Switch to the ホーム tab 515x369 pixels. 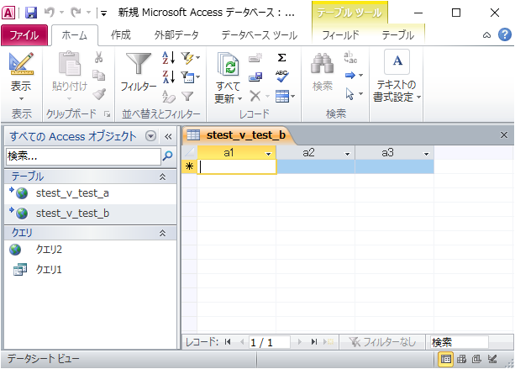point(75,35)
